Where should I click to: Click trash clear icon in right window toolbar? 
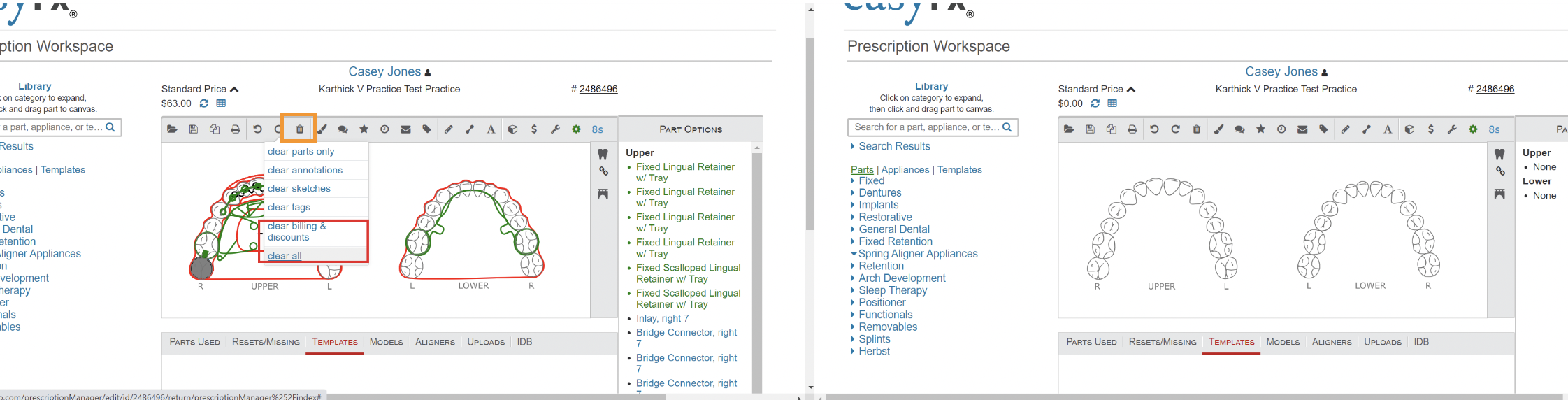point(1197,129)
